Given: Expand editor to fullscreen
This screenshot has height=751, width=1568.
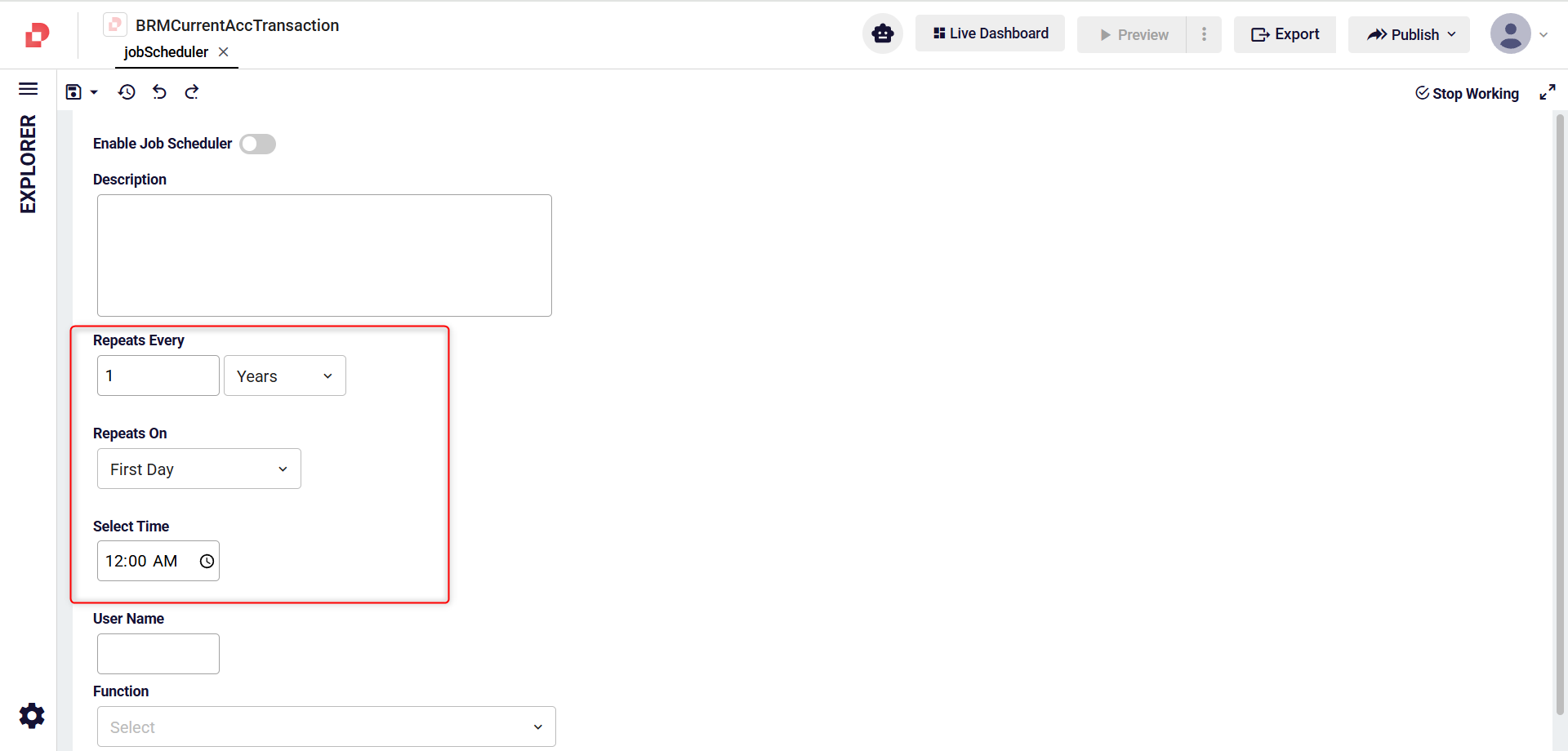Looking at the screenshot, I should coord(1547,92).
